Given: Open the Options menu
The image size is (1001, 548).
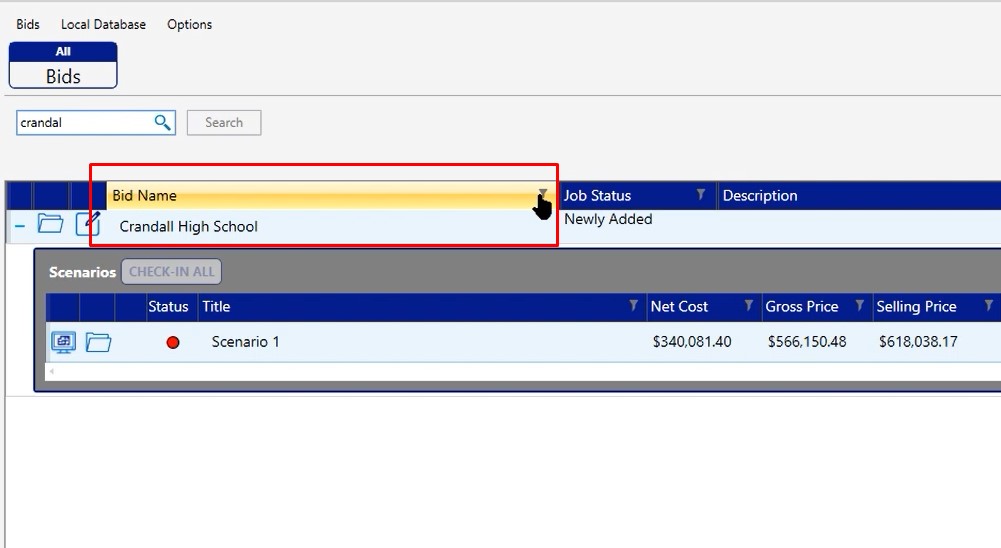Looking at the screenshot, I should 189,24.
